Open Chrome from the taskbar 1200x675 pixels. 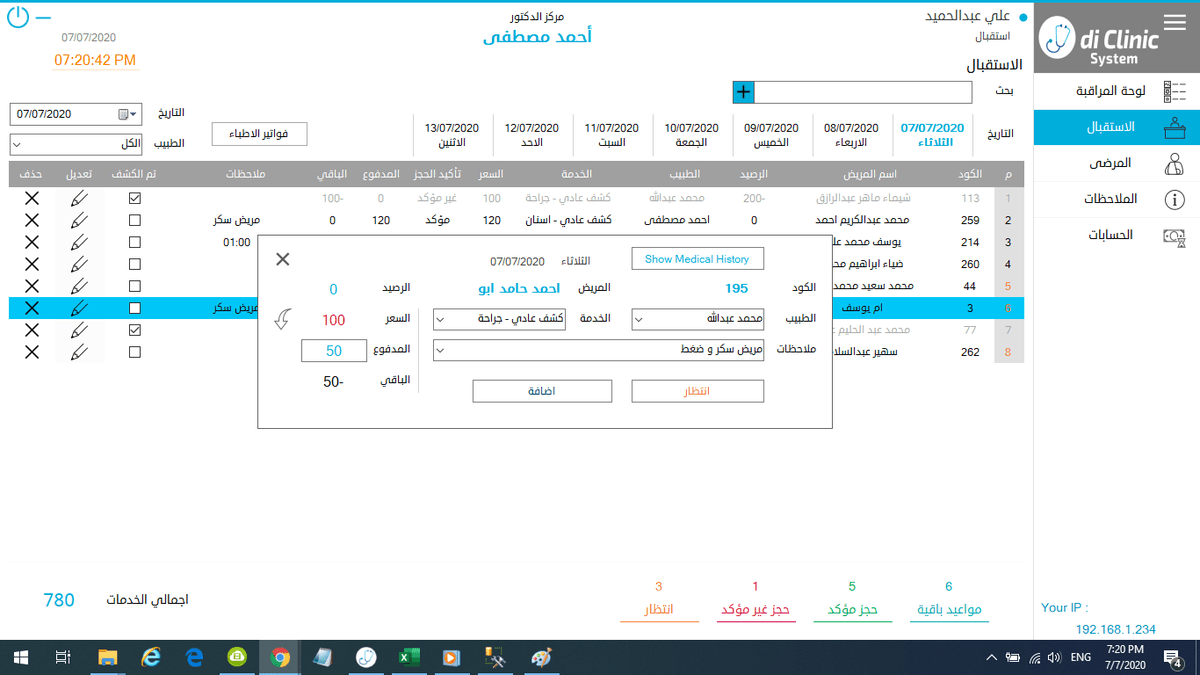pos(281,657)
